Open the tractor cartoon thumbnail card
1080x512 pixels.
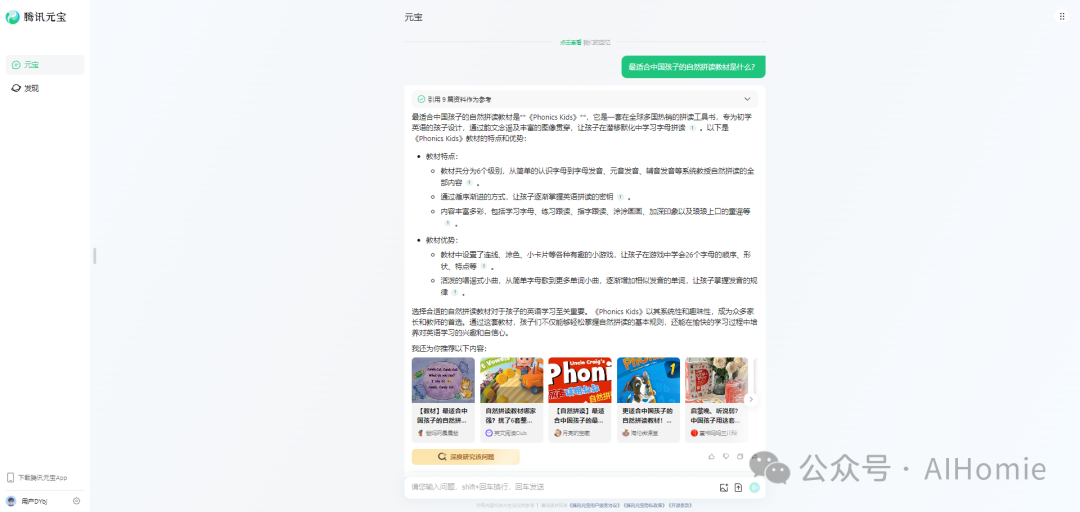pyautogui.click(x=512, y=380)
